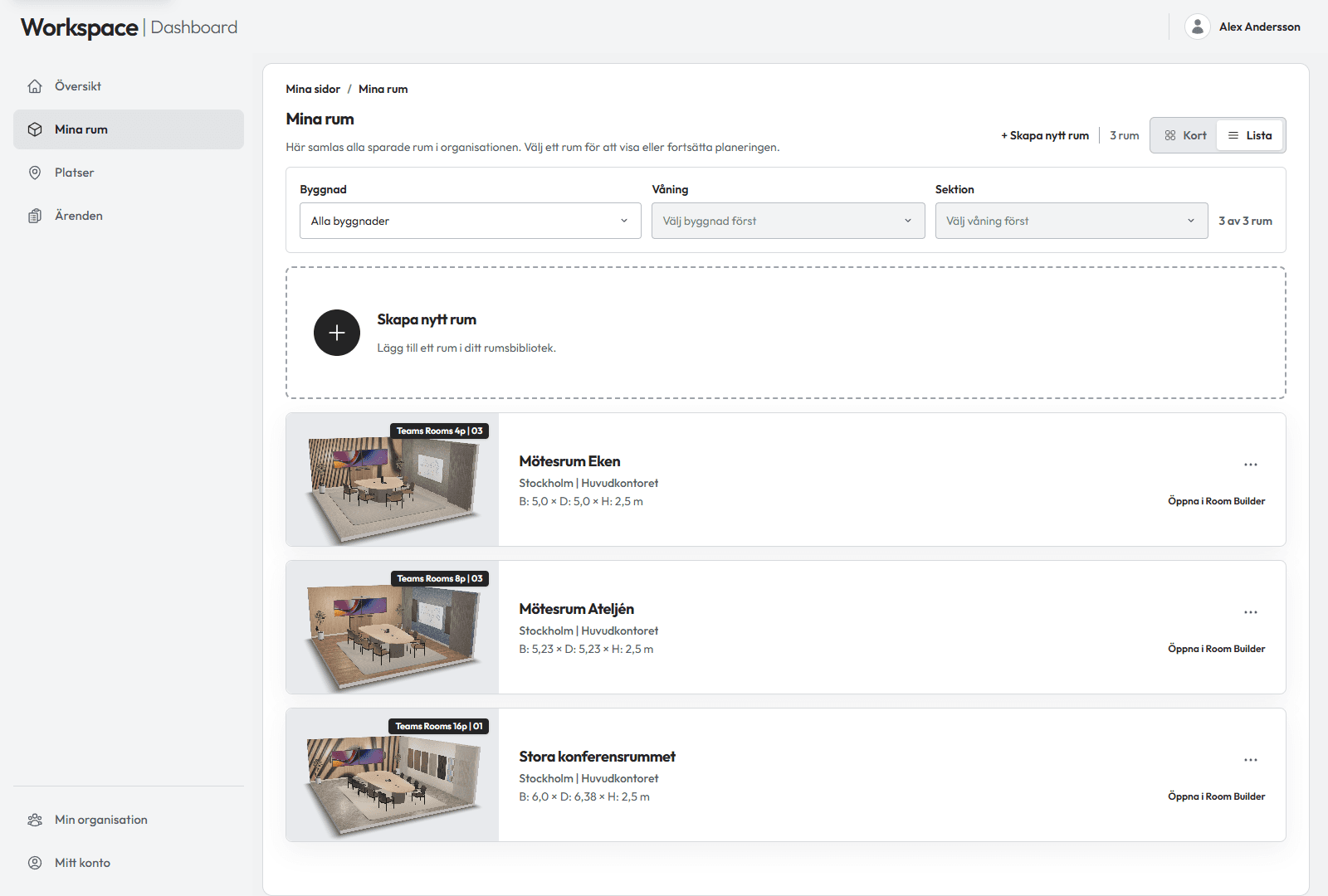Click the Stora konferensrummet room thumbnail

click(x=393, y=775)
